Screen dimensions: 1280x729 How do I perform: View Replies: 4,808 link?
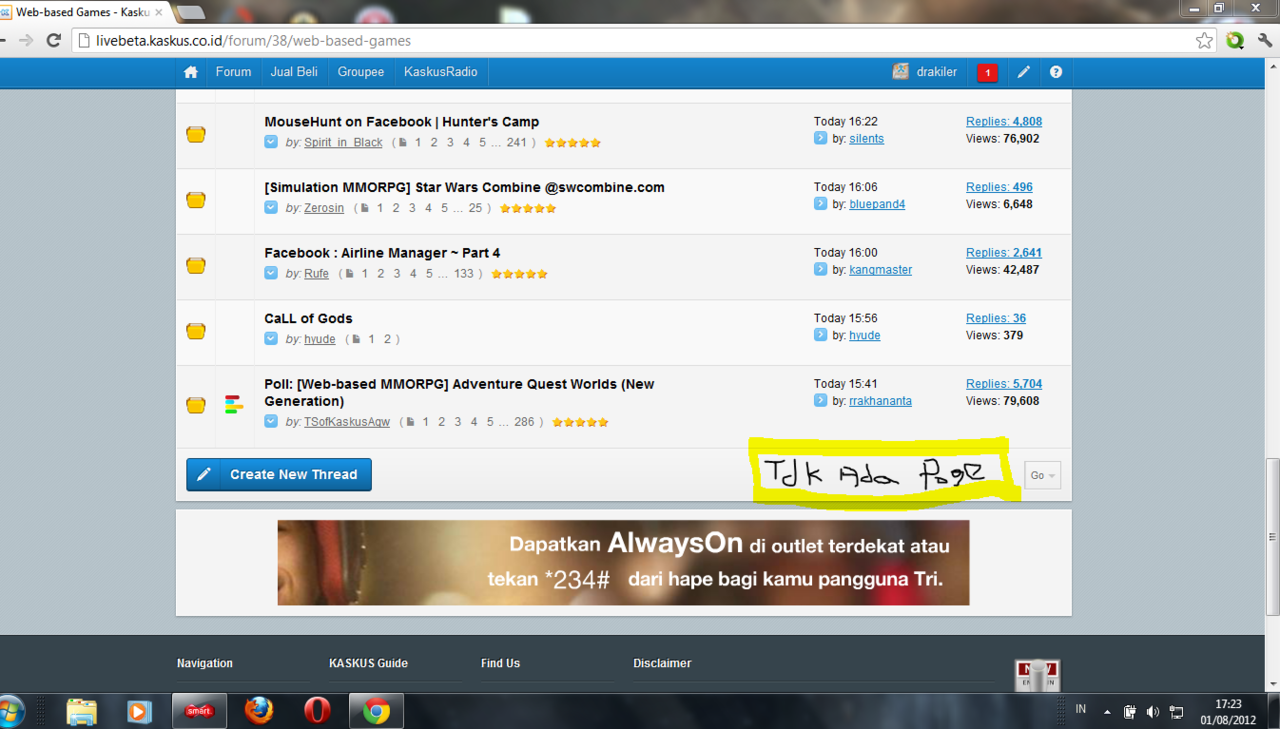1004,122
